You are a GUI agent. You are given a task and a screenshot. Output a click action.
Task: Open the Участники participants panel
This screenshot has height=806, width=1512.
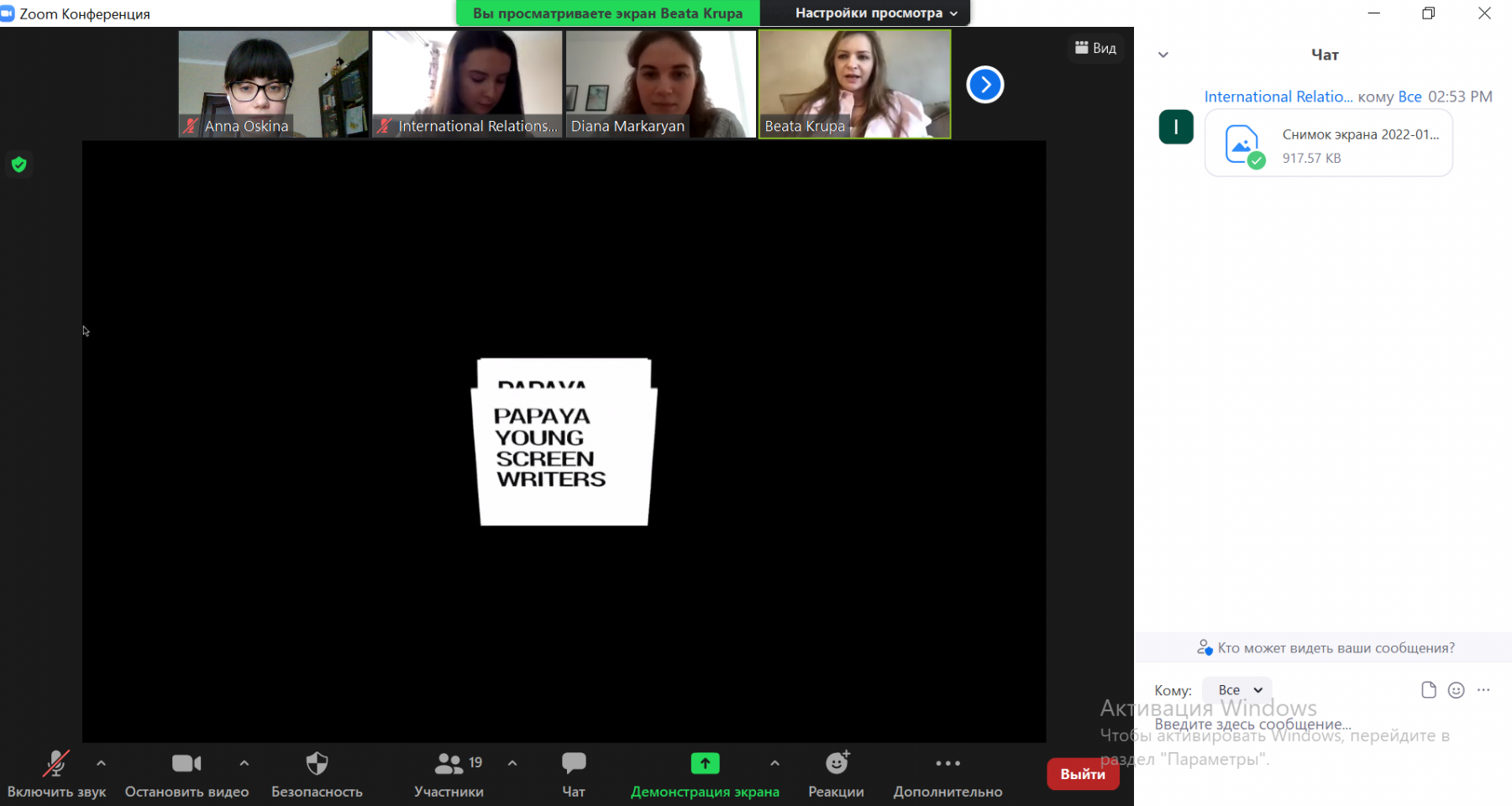pos(449,774)
